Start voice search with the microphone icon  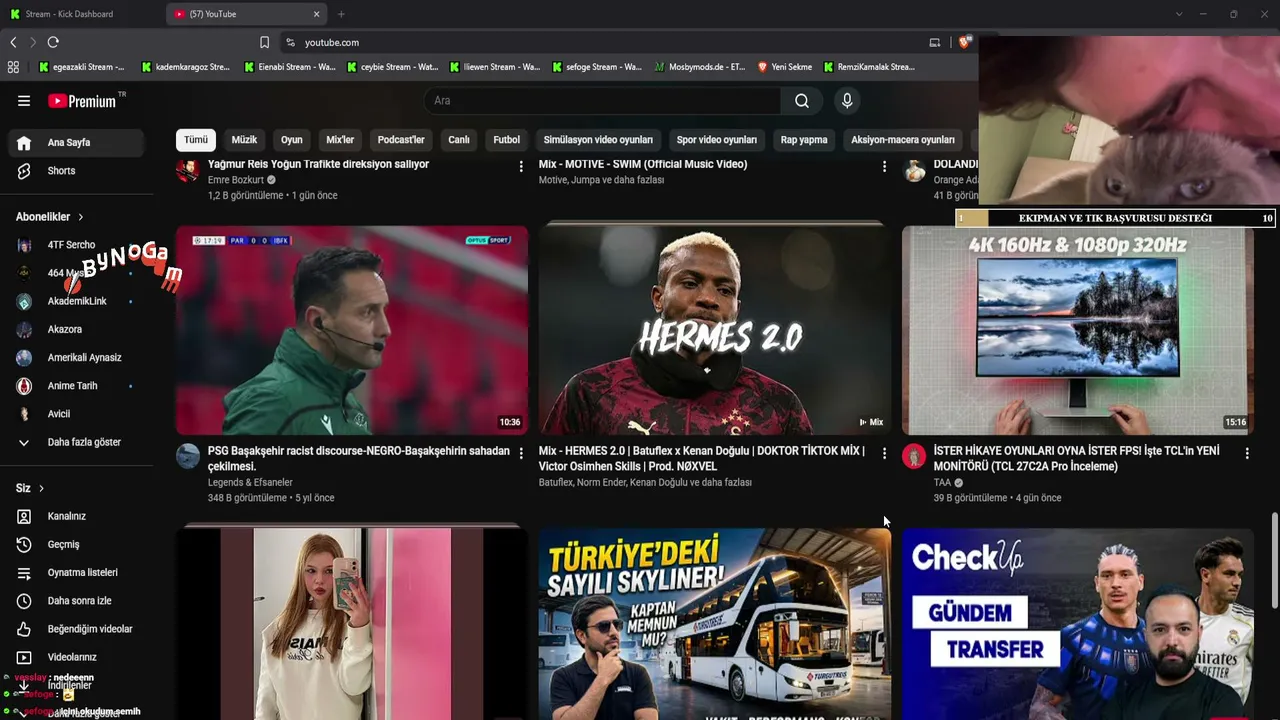(847, 101)
